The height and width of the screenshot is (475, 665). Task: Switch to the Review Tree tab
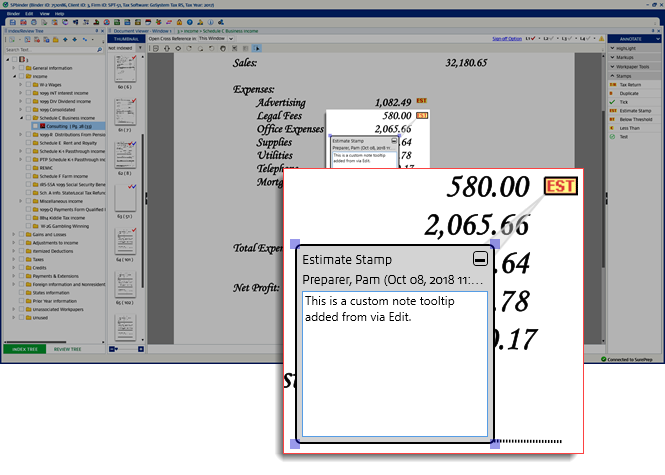coord(67,349)
